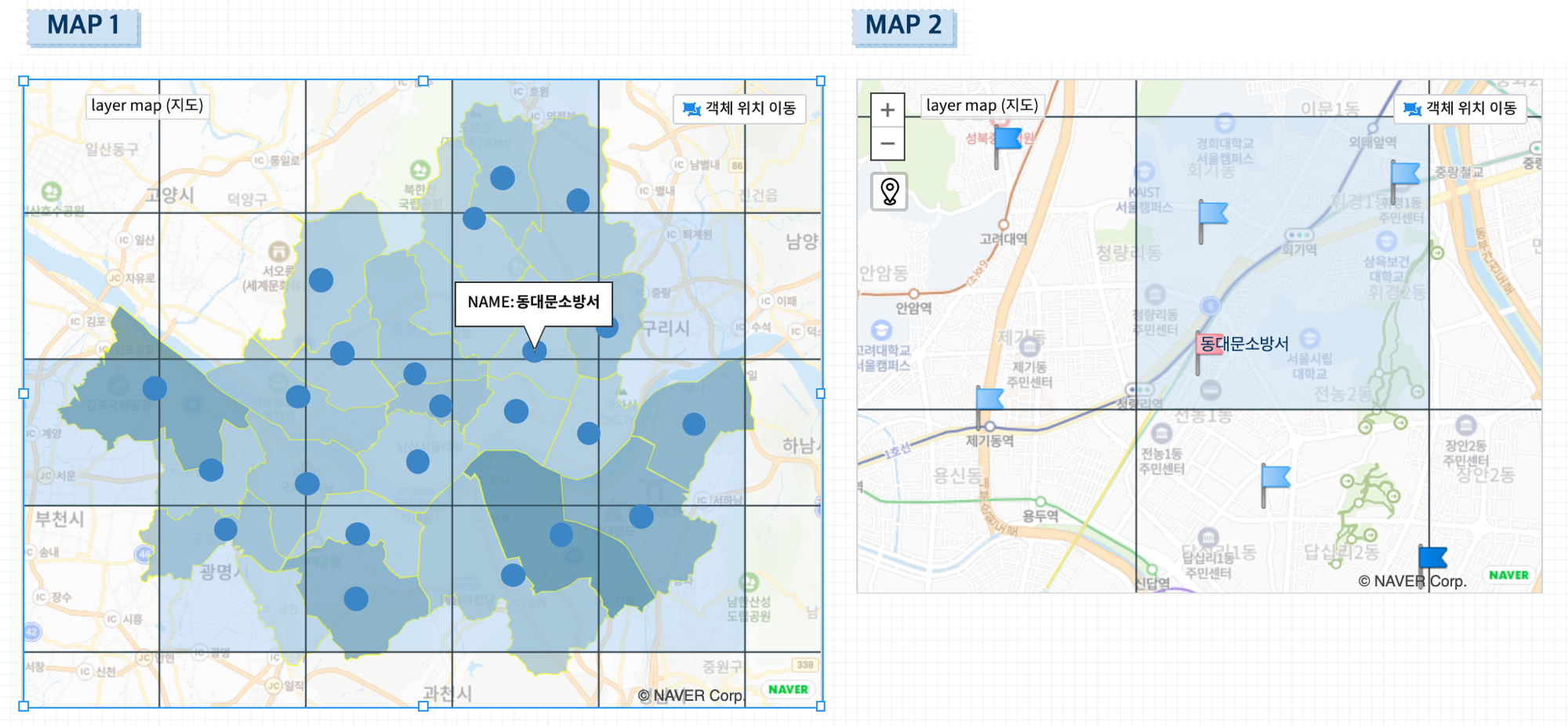Click the 서오릉 heritage icon in MAP 1

click(x=279, y=252)
